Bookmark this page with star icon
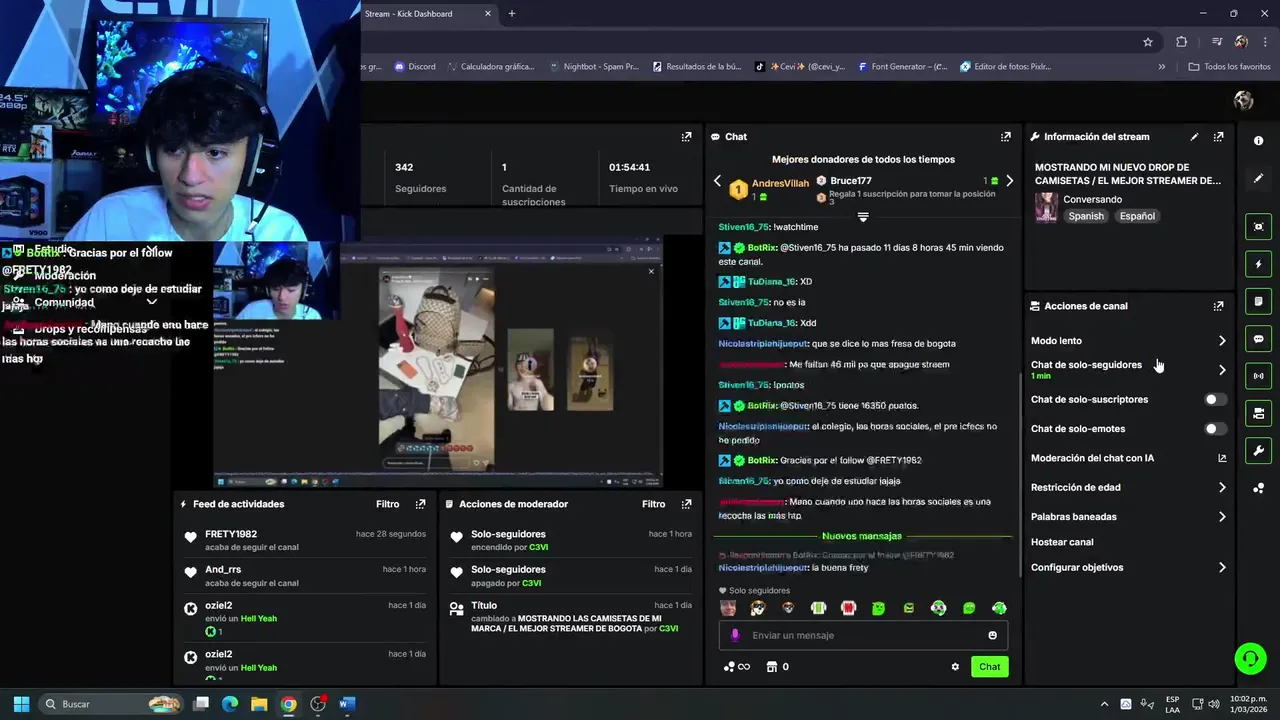The image size is (1280, 720). [1148, 42]
